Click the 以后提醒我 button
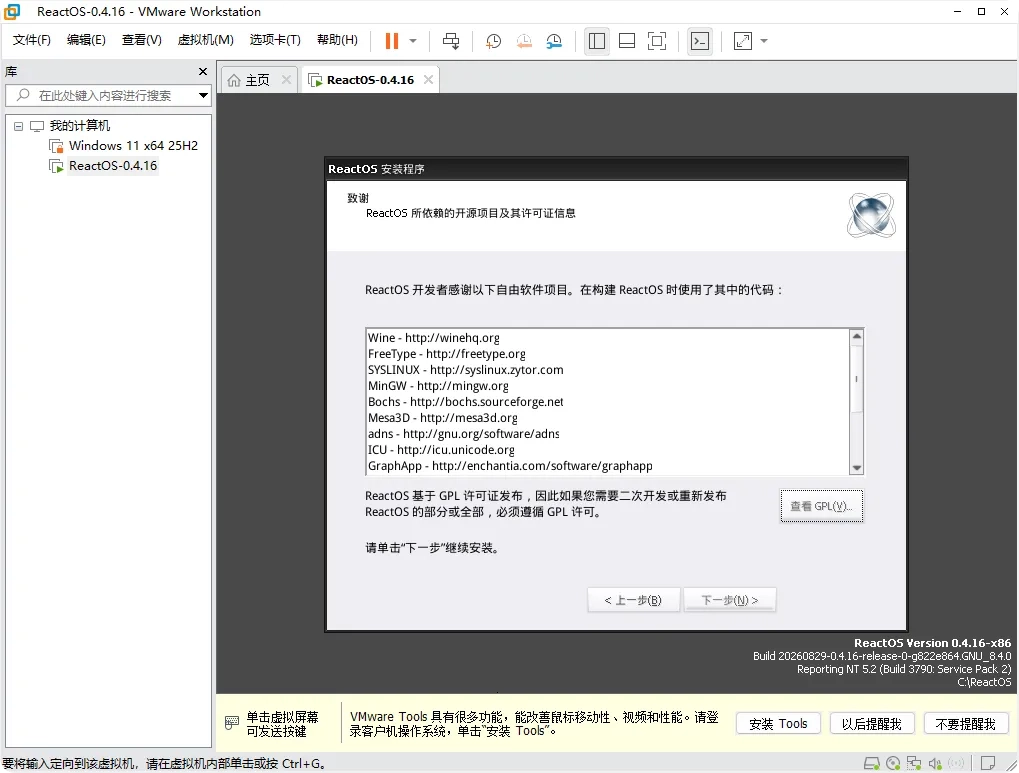This screenshot has width=1019, height=773. coord(871,724)
